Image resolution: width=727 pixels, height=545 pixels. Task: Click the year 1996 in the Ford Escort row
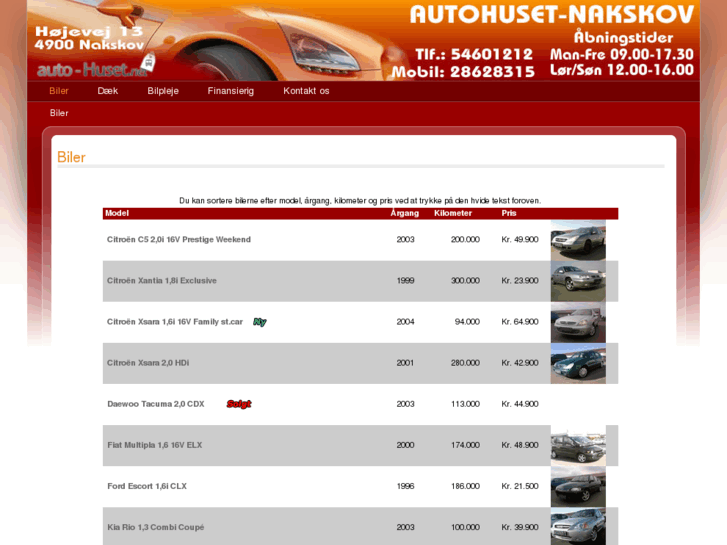point(405,487)
